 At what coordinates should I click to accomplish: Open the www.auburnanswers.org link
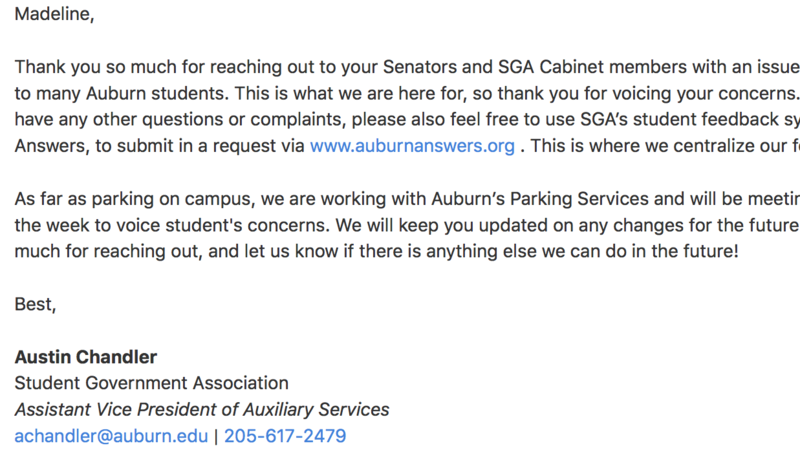pyautogui.click(x=412, y=146)
